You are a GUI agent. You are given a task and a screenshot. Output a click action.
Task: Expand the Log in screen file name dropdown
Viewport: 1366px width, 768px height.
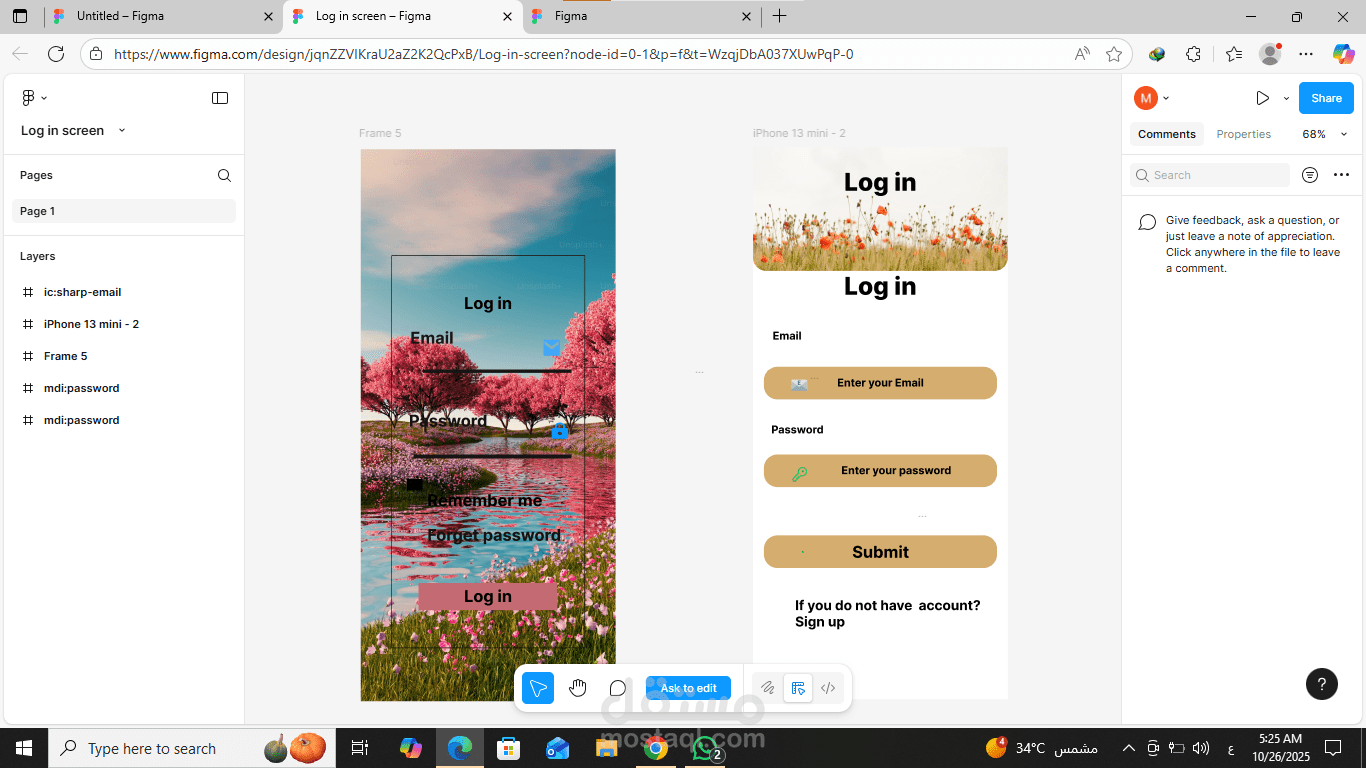[121, 130]
